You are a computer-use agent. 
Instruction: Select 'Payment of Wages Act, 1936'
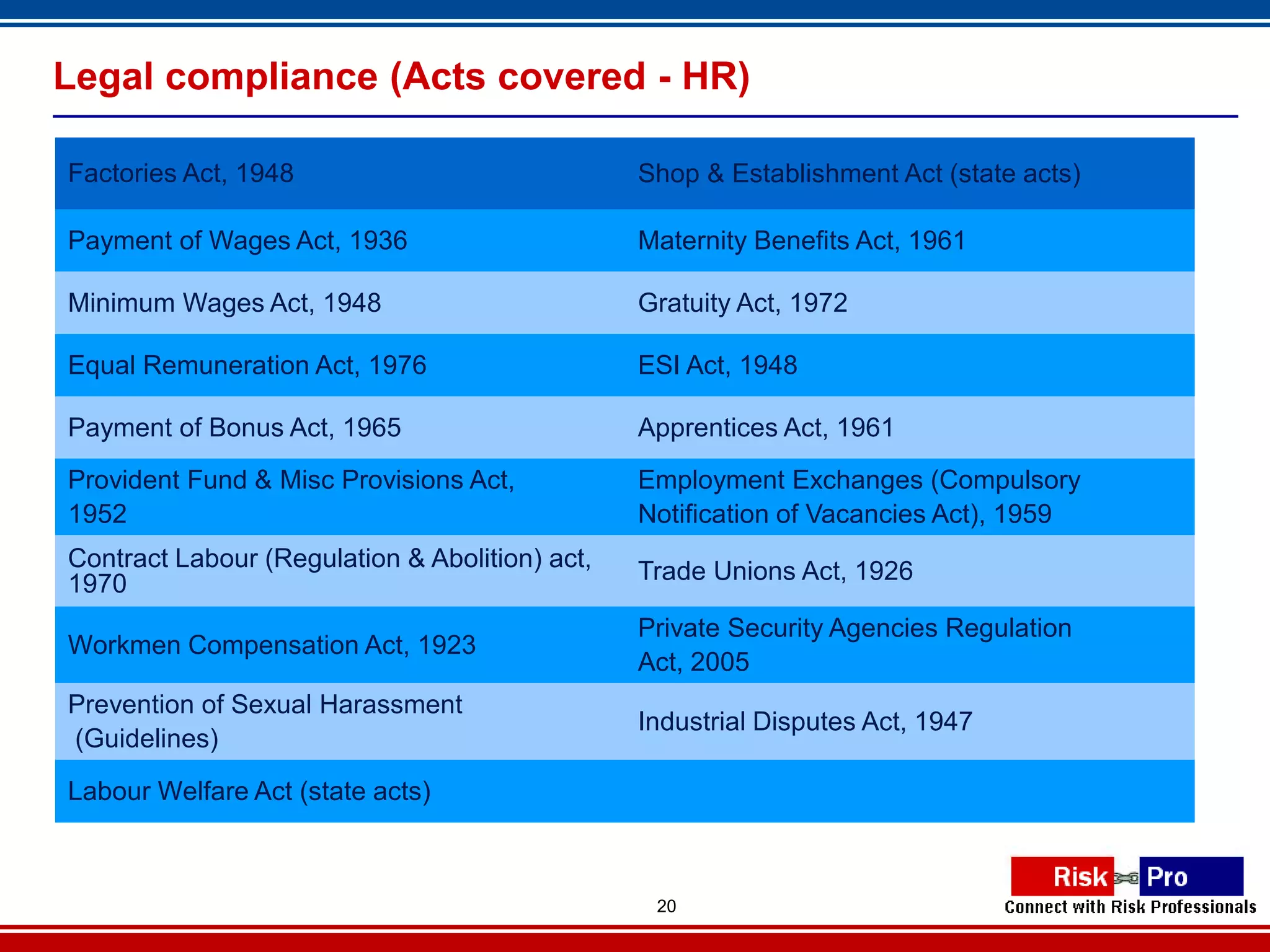pyautogui.click(x=238, y=240)
